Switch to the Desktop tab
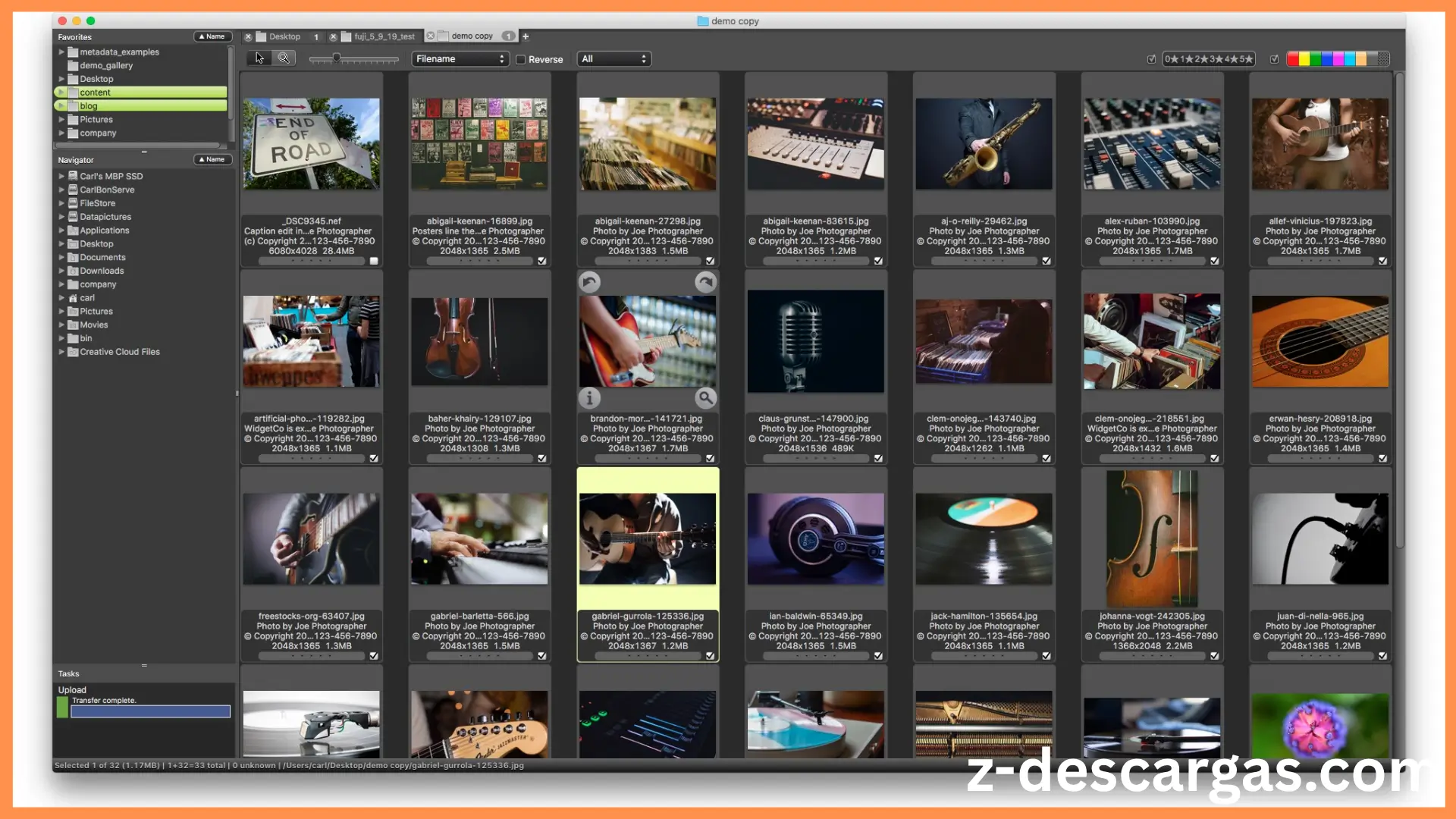1456x819 pixels. pos(284,36)
